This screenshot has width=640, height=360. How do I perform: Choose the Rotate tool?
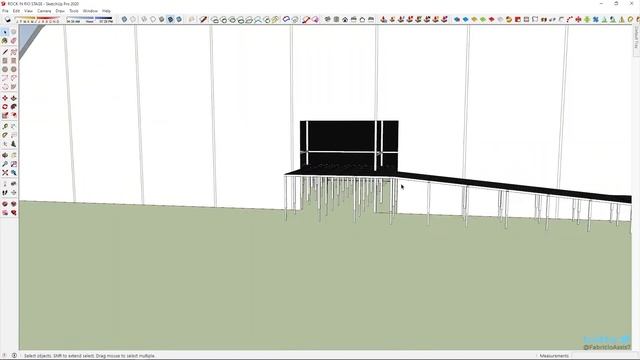[x=5, y=107]
